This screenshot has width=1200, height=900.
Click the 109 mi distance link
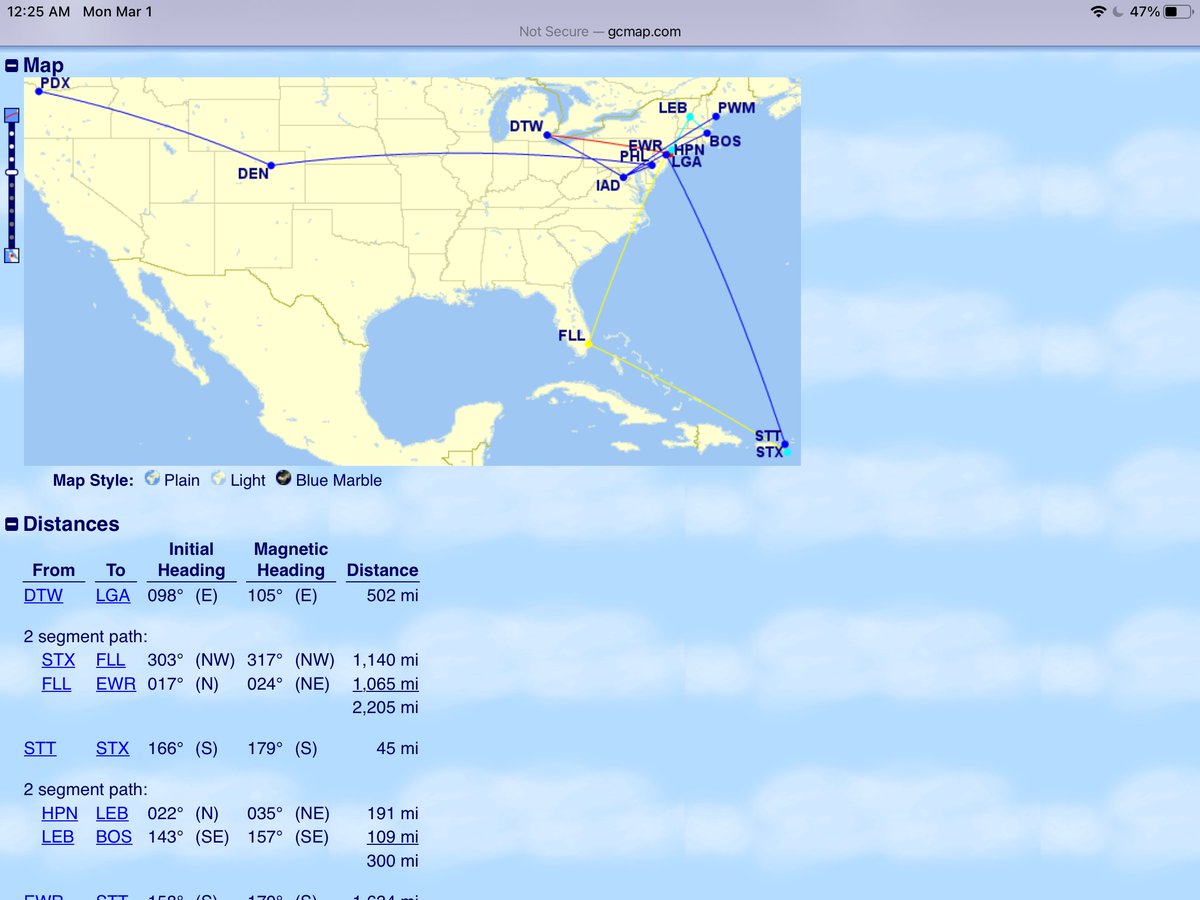pos(392,837)
